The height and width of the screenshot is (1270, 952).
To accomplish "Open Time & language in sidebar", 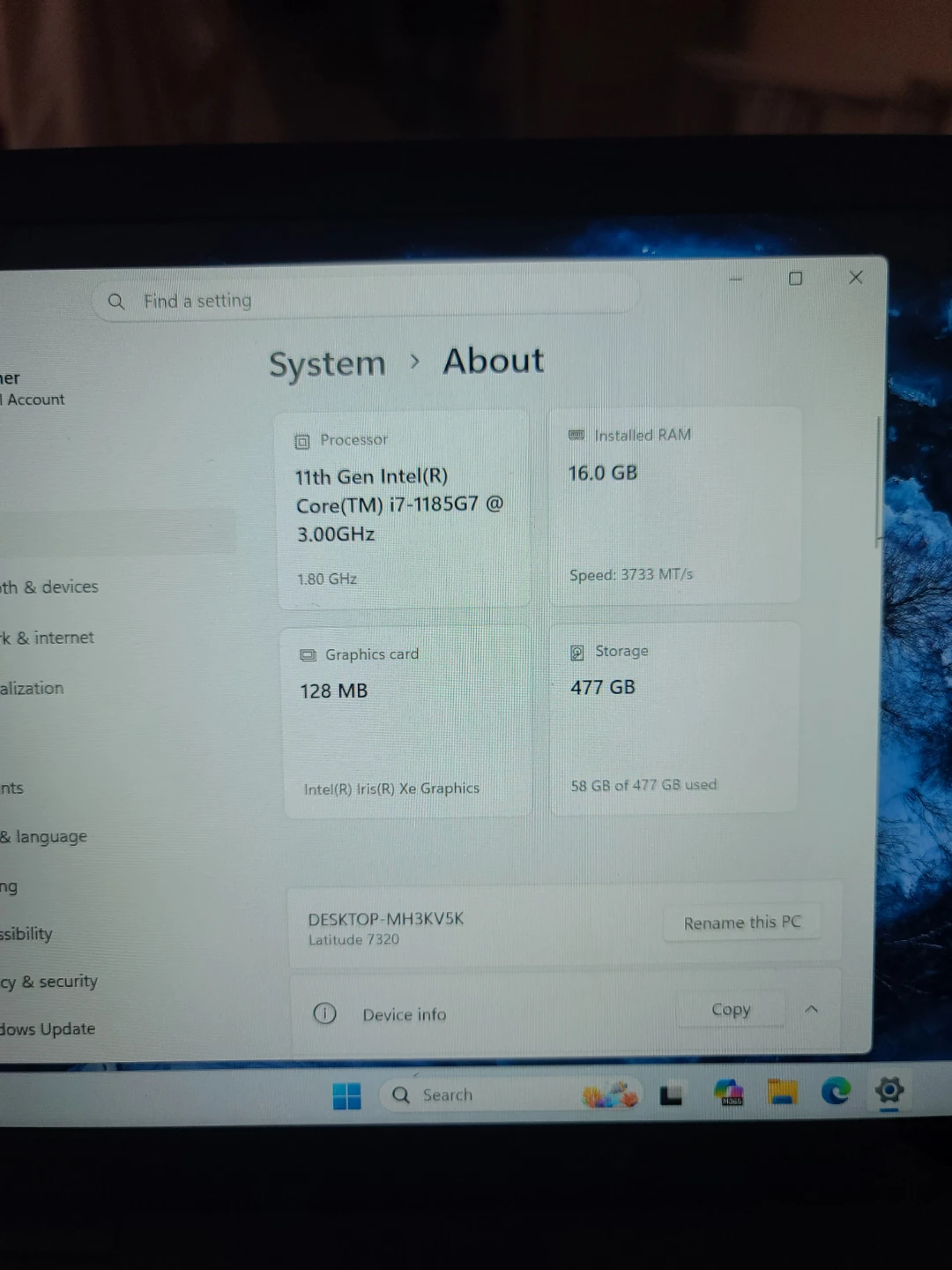I will point(44,836).
